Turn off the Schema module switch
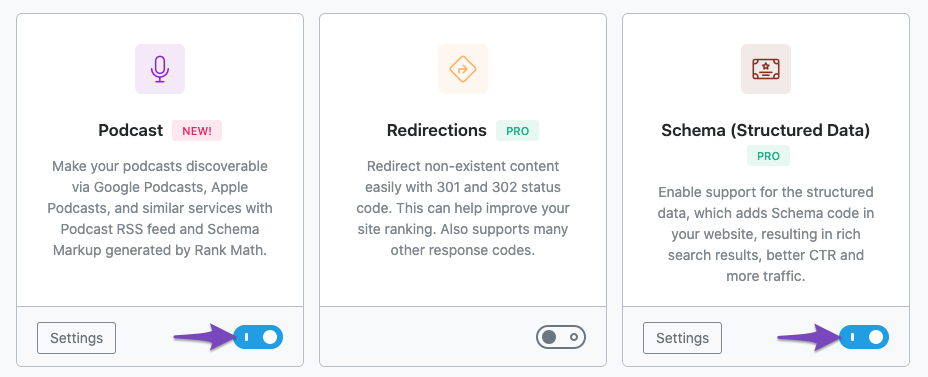Viewport: 928px width, 377px height. [864, 337]
